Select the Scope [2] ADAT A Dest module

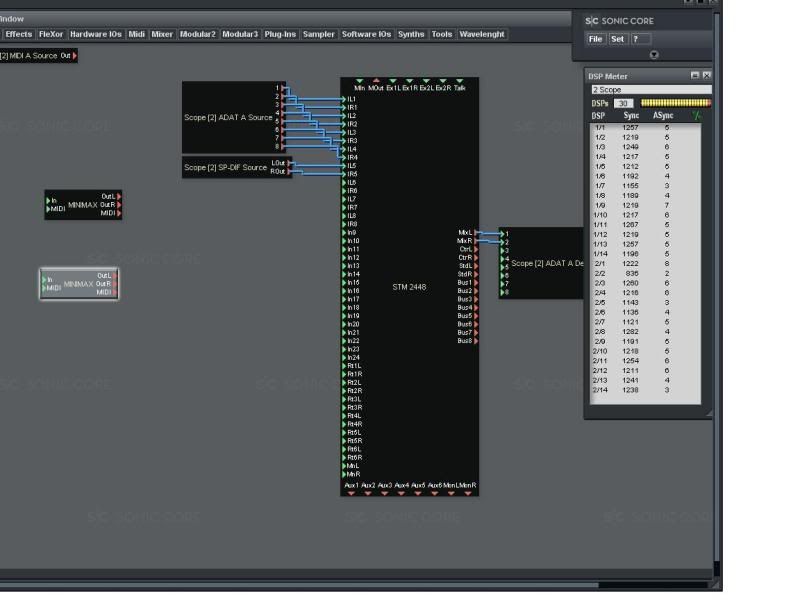pyautogui.click(x=541, y=263)
